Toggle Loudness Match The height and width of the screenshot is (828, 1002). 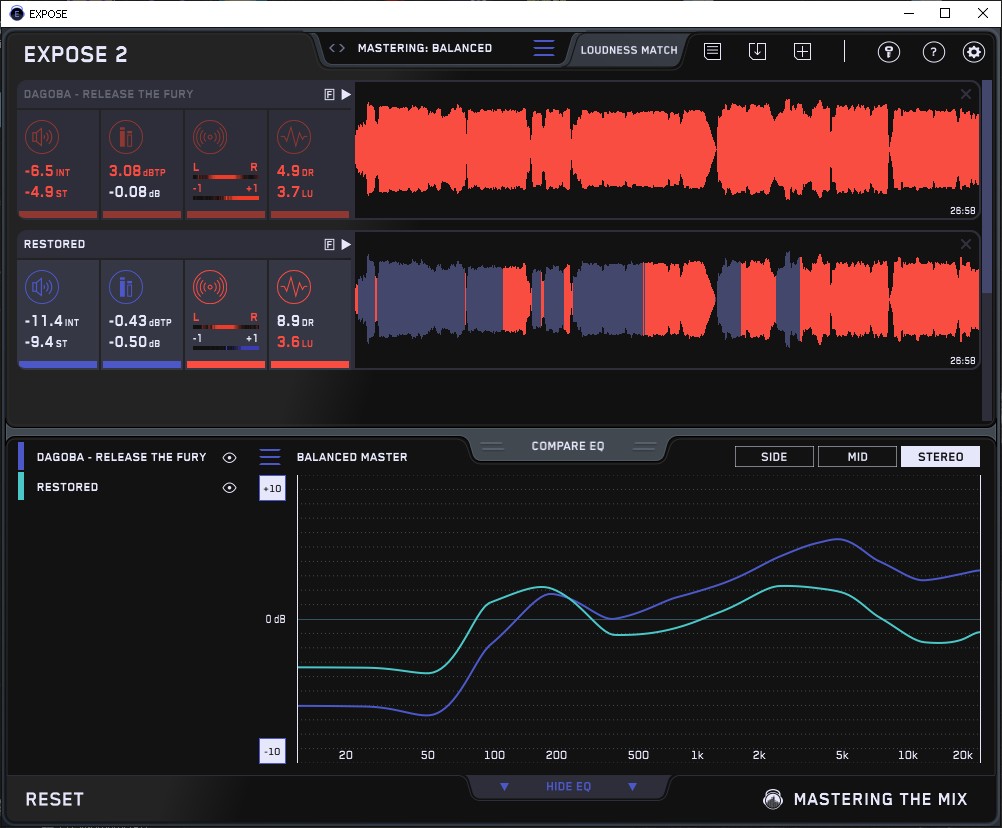coord(629,50)
